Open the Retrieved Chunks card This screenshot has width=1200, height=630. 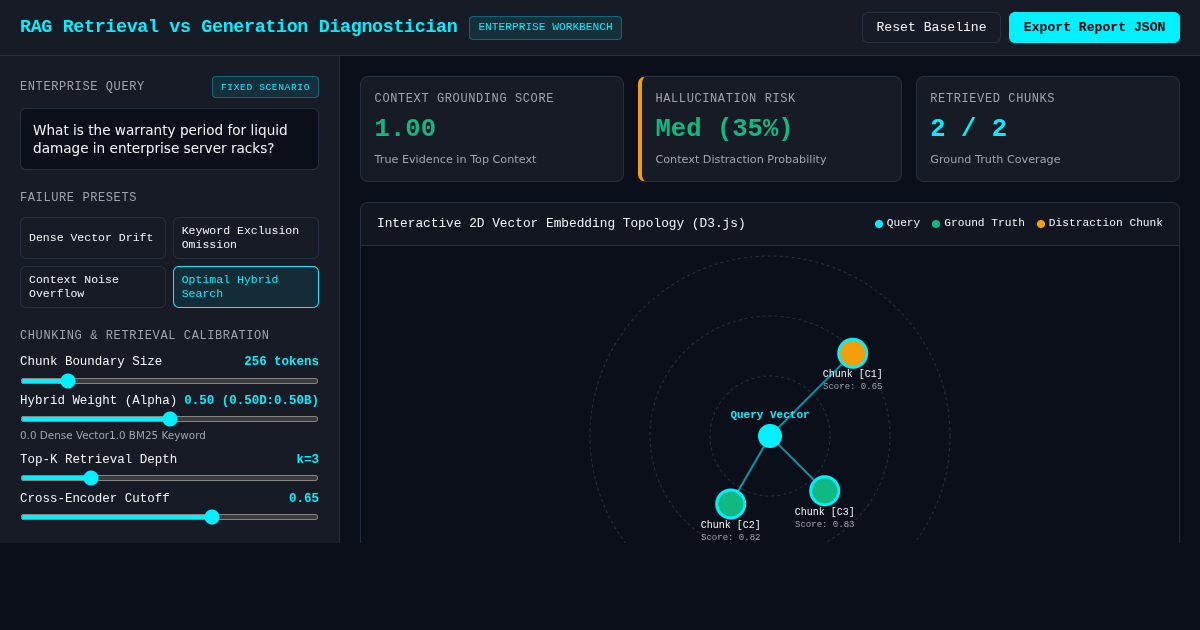1048,129
